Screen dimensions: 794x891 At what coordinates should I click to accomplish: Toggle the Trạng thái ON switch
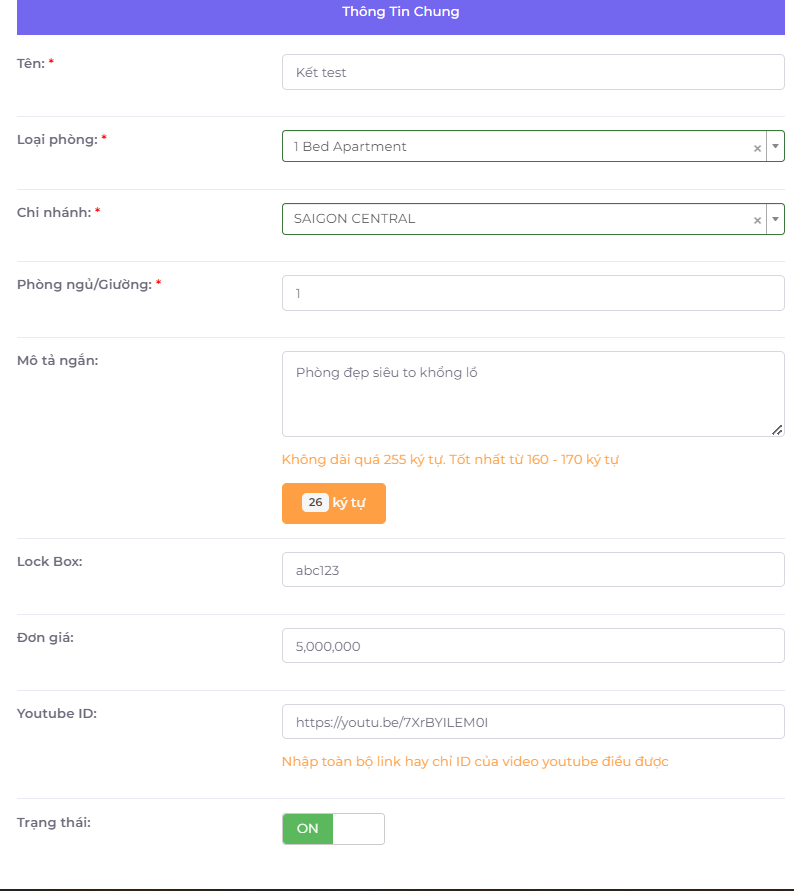tap(333, 829)
